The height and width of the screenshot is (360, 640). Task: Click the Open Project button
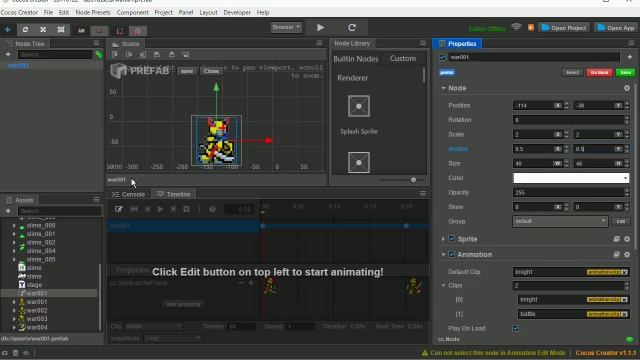point(564,28)
